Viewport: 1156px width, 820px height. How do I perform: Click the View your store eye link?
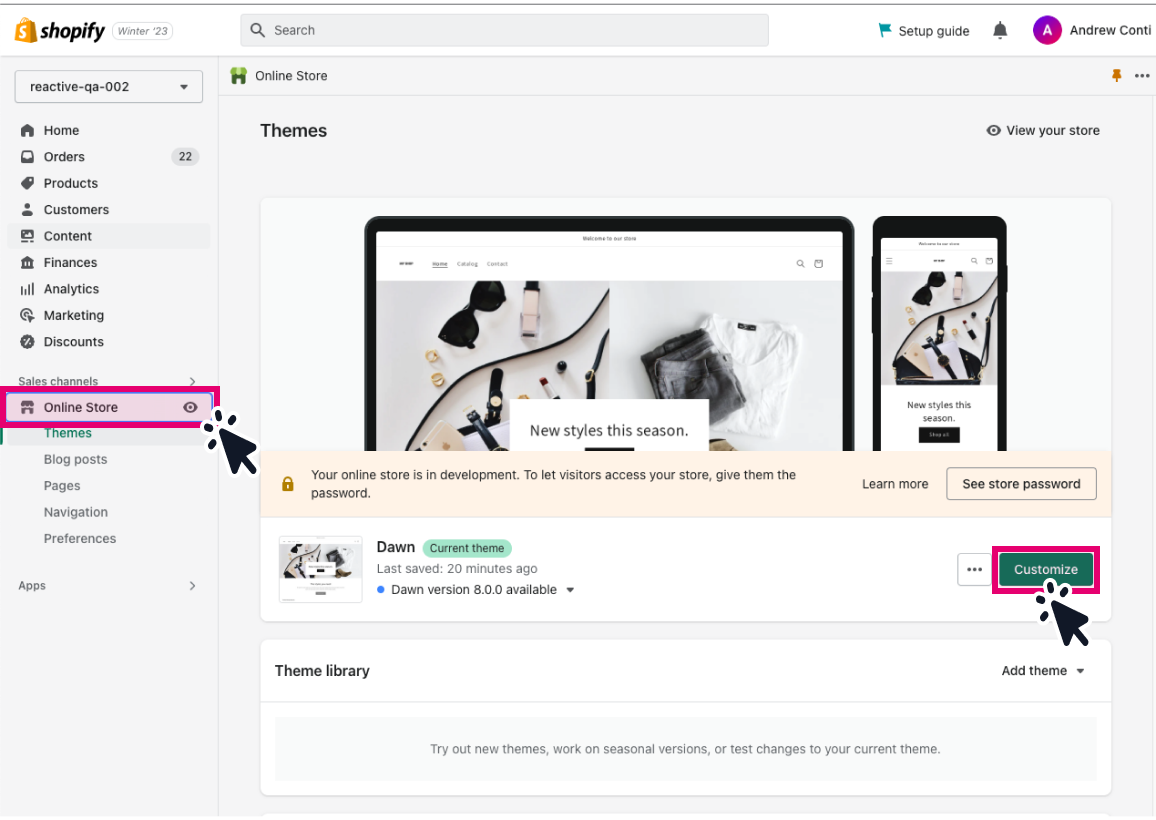click(1042, 131)
